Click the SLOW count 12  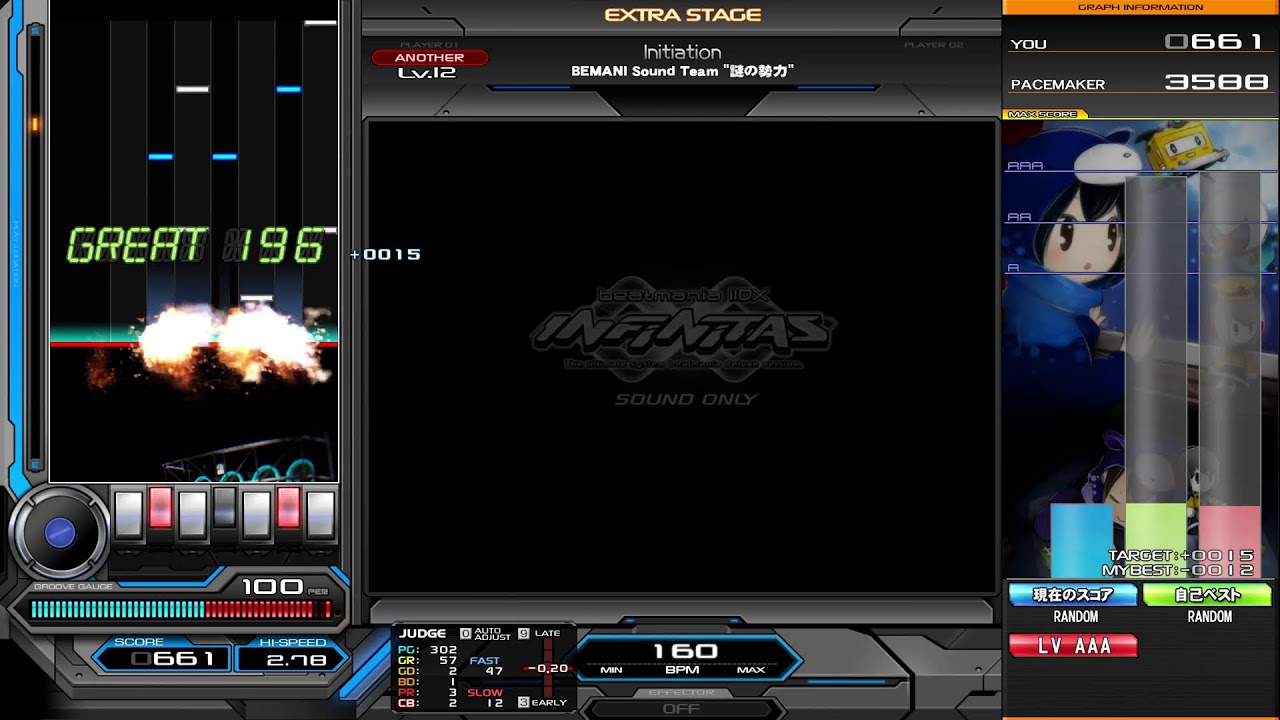pyautogui.click(x=494, y=703)
